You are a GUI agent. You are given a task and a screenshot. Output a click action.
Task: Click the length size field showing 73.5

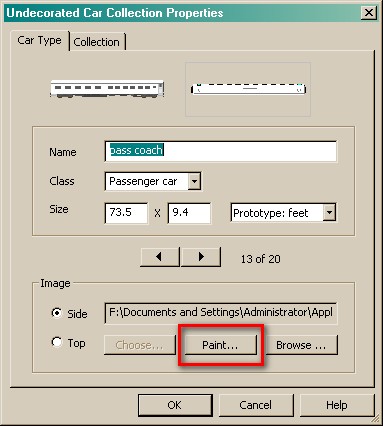[x=126, y=213]
